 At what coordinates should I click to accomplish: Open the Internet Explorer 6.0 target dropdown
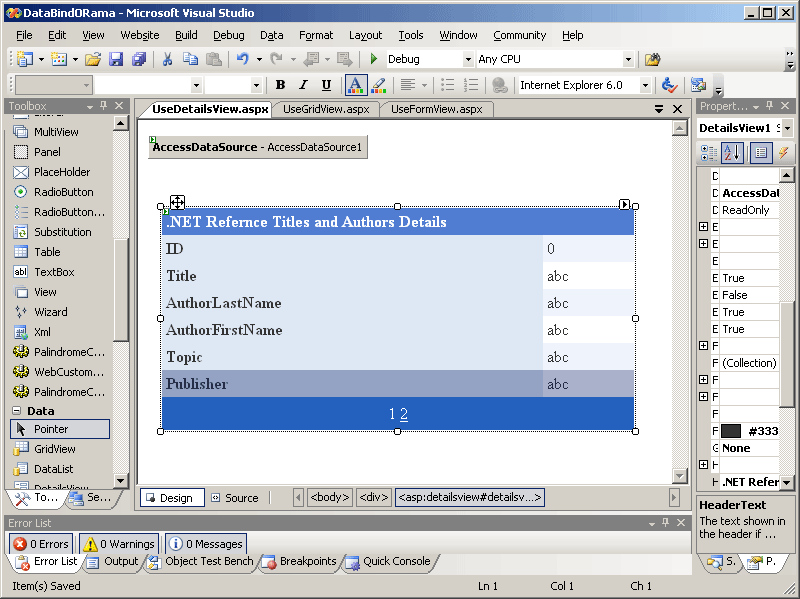pyautogui.click(x=645, y=86)
